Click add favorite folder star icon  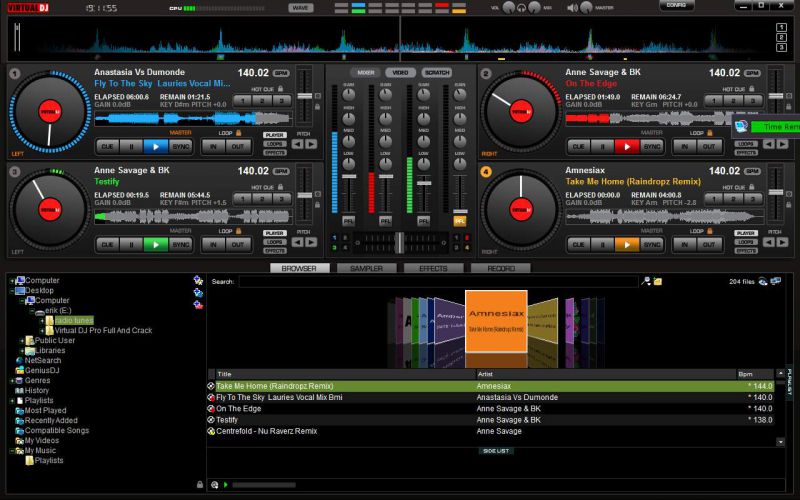point(198,280)
